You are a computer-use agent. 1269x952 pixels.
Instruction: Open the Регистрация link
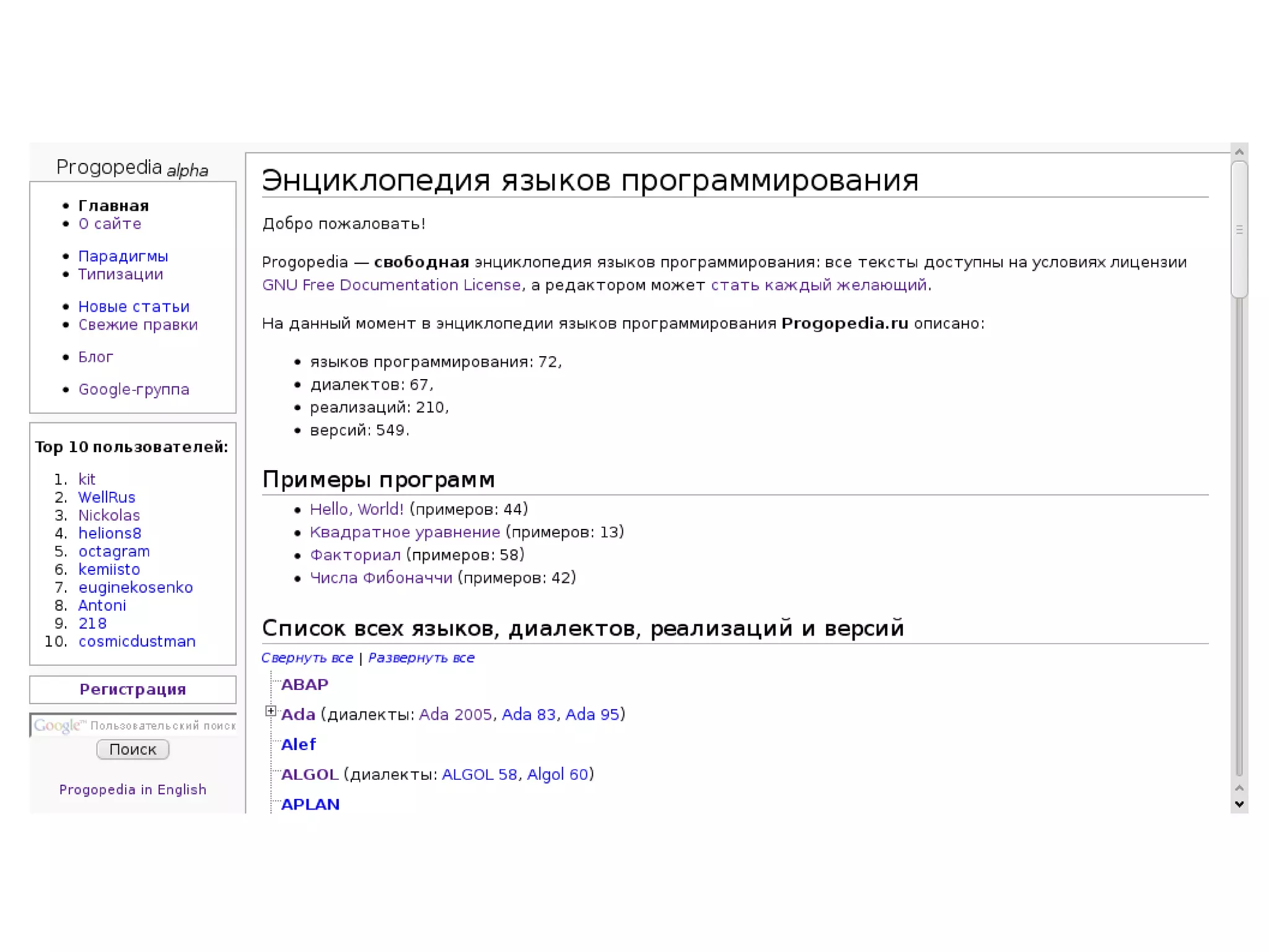[x=133, y=689]
